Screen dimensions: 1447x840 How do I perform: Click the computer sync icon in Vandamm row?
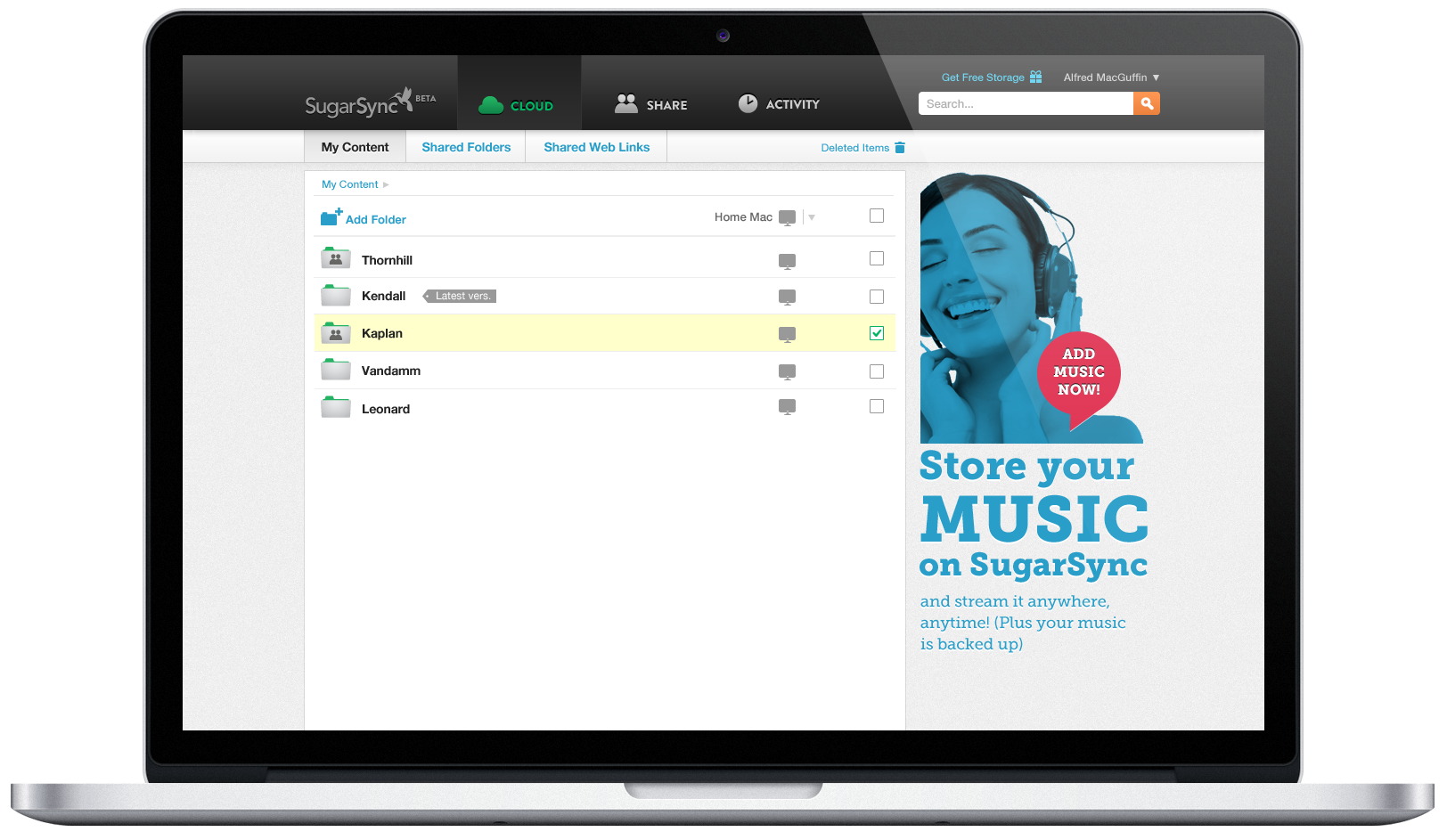tap(787, 371)
